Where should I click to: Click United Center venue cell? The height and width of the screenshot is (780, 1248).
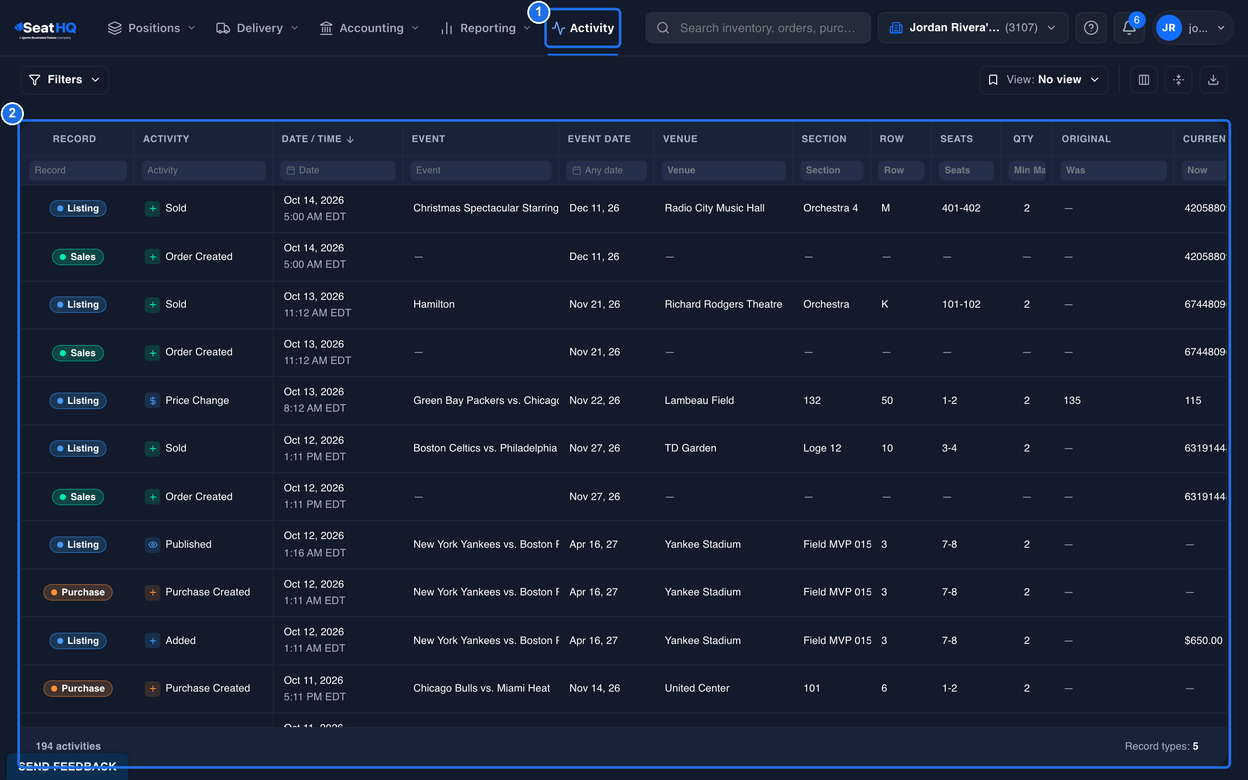click(x=697, y=688)
